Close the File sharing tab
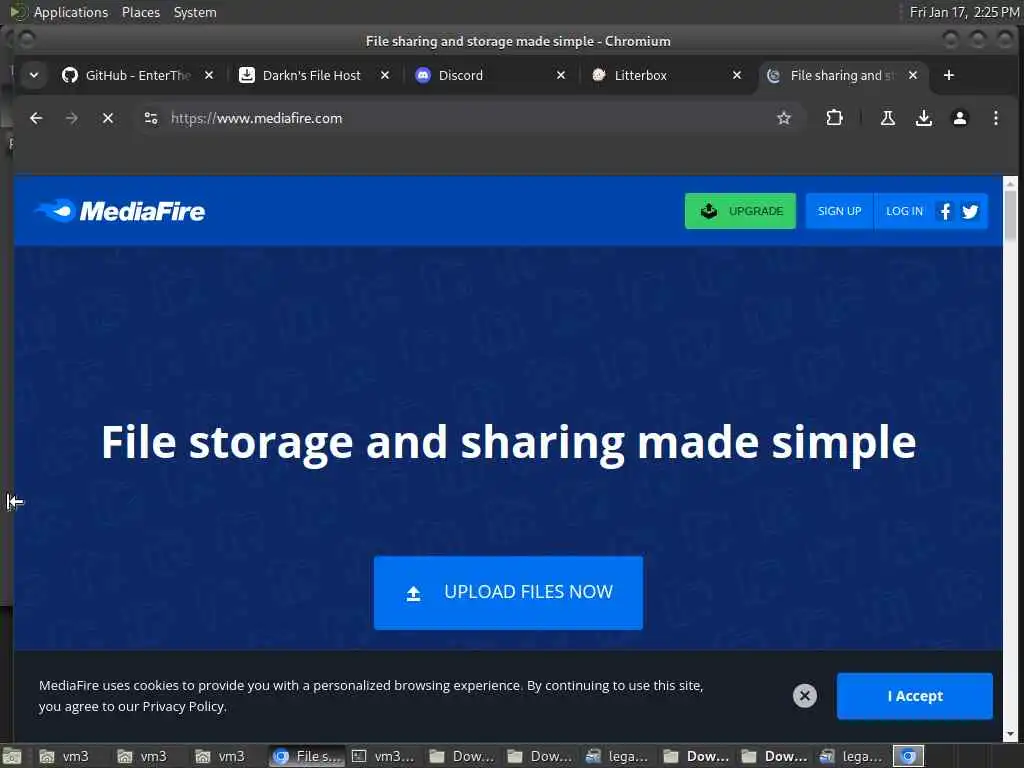 pos(913,75)
